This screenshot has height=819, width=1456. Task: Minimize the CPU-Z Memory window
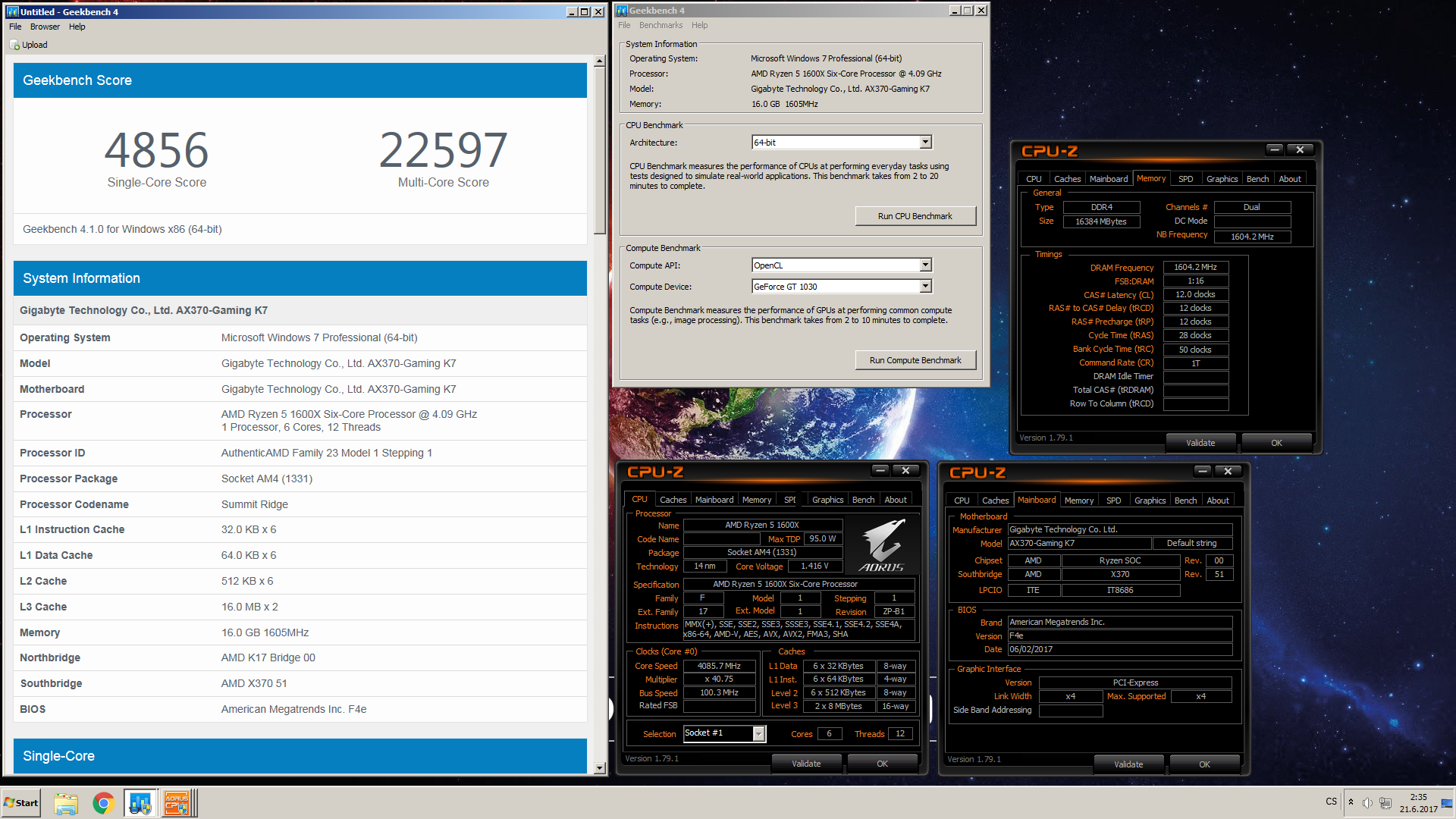point(1275,149)
